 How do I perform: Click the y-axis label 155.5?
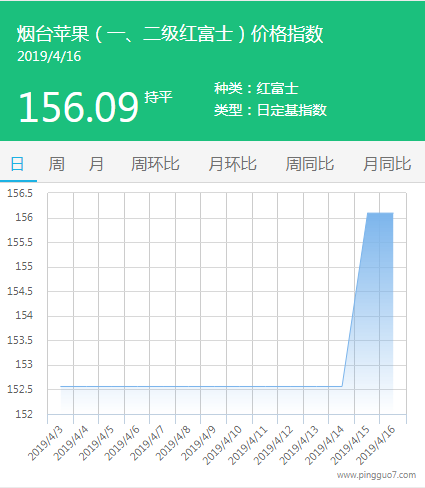[x=20, y=242]
